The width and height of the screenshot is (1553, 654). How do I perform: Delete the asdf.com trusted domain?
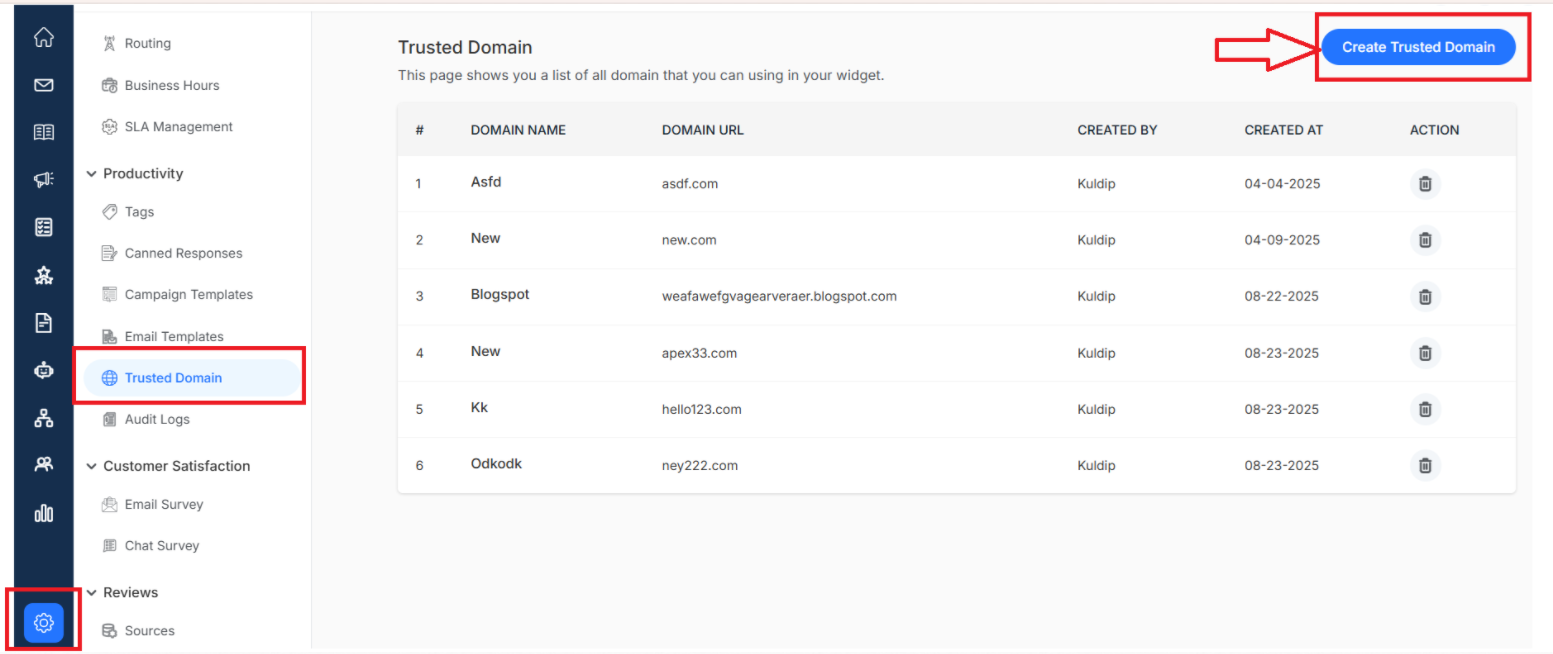1425,184
